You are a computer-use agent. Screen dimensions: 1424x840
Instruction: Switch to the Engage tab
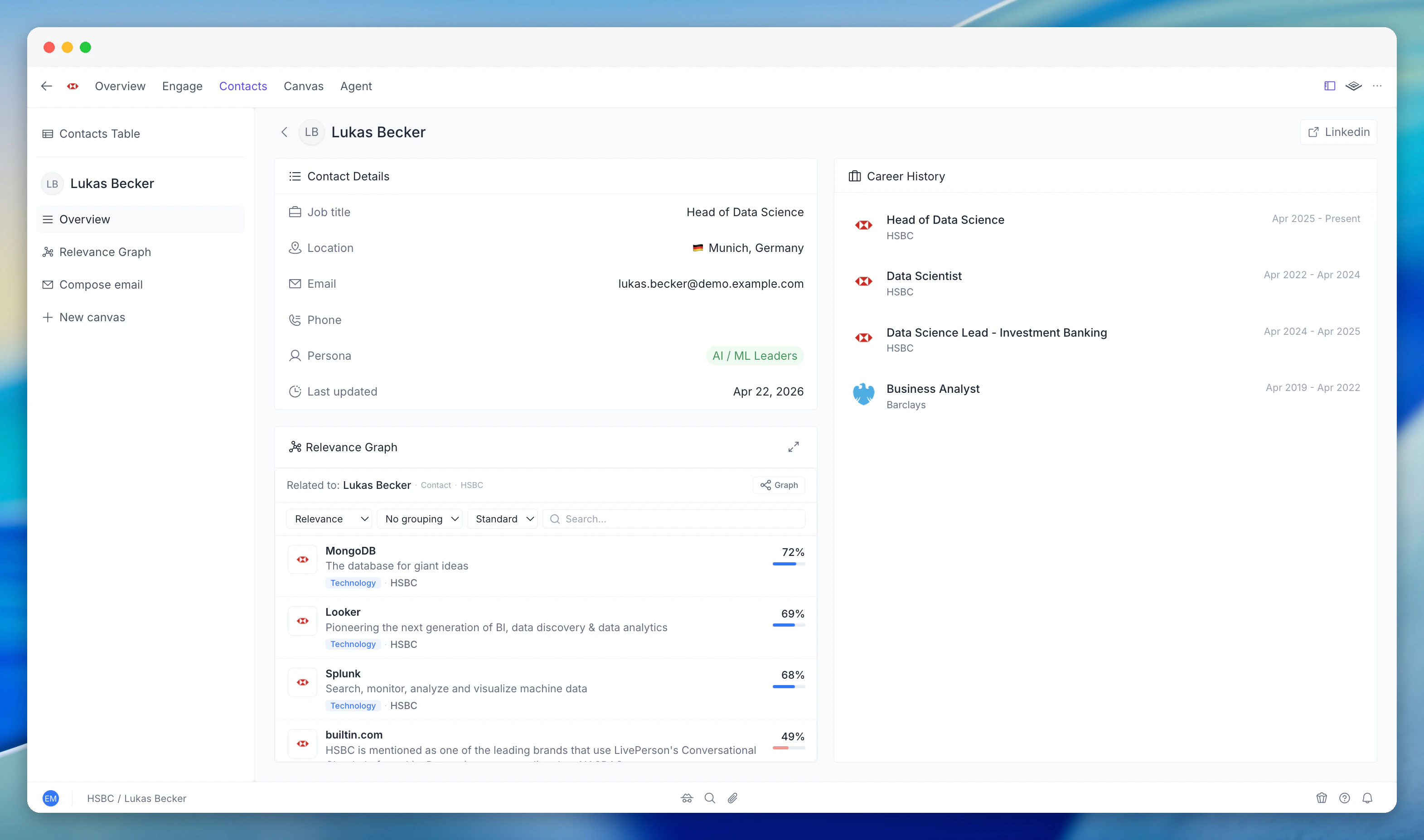[182, 86]
